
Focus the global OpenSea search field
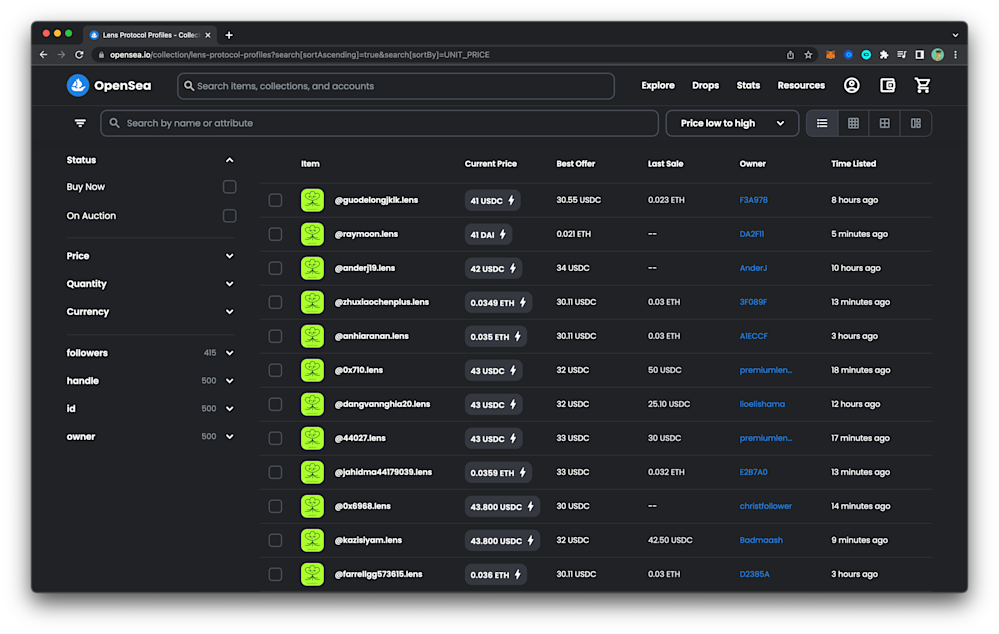click(396, 86)
